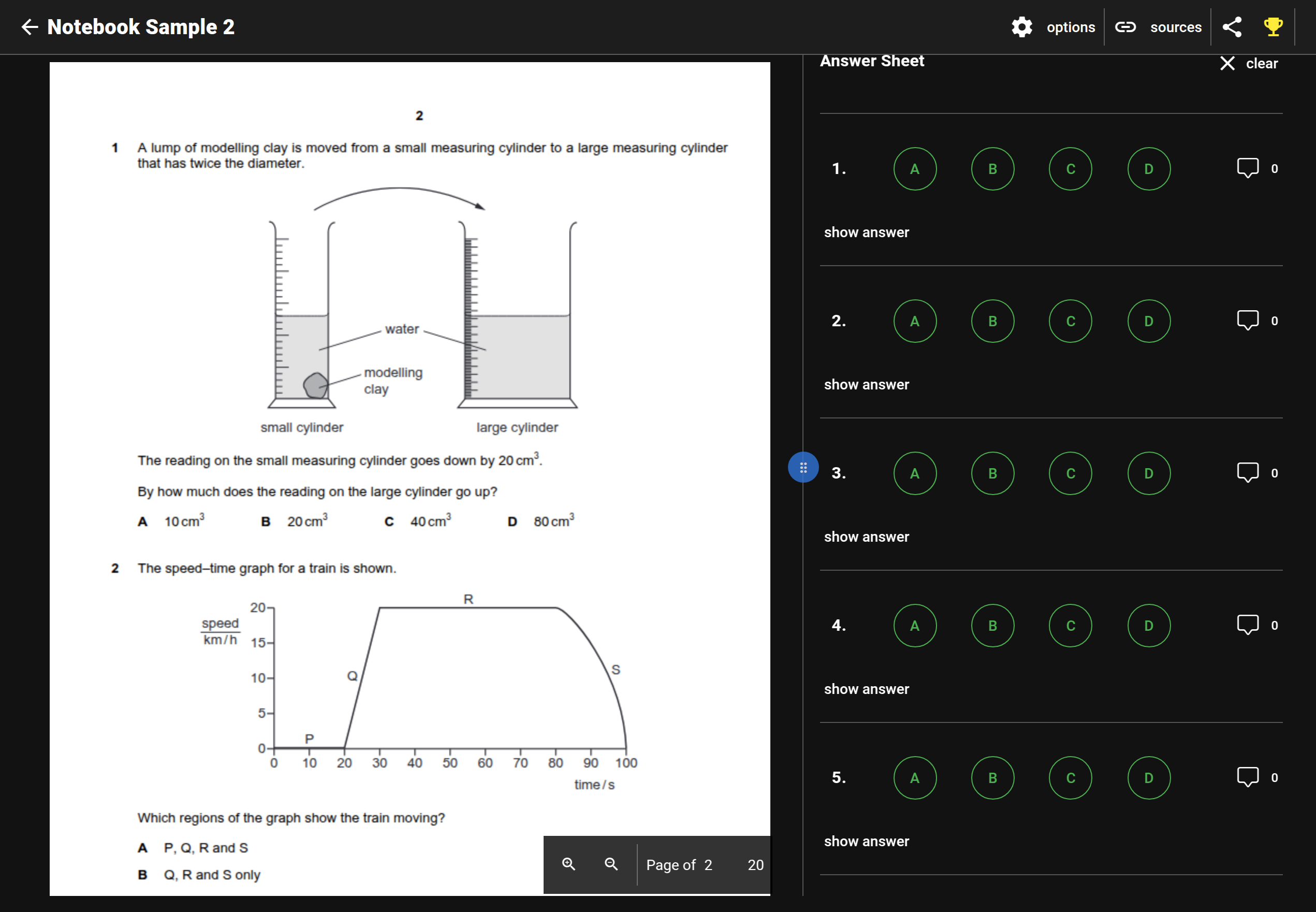1316x912 pixels.
Task: Click 'Q, R and S only' option text
Action: (x=211, y=875)
